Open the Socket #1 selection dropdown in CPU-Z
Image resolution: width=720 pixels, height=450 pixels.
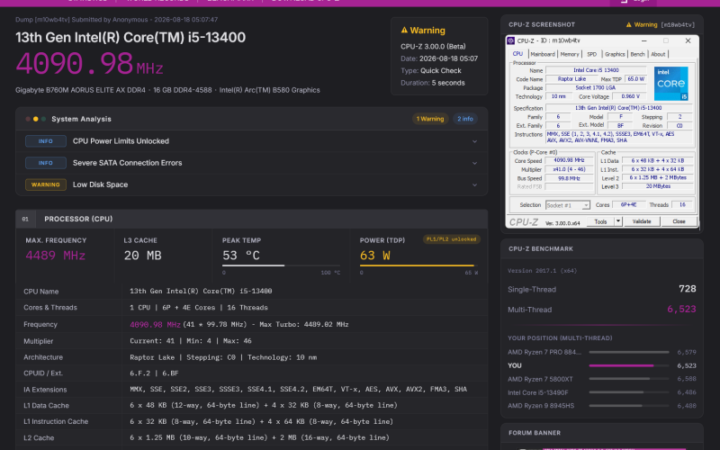(x=568, y=205)
